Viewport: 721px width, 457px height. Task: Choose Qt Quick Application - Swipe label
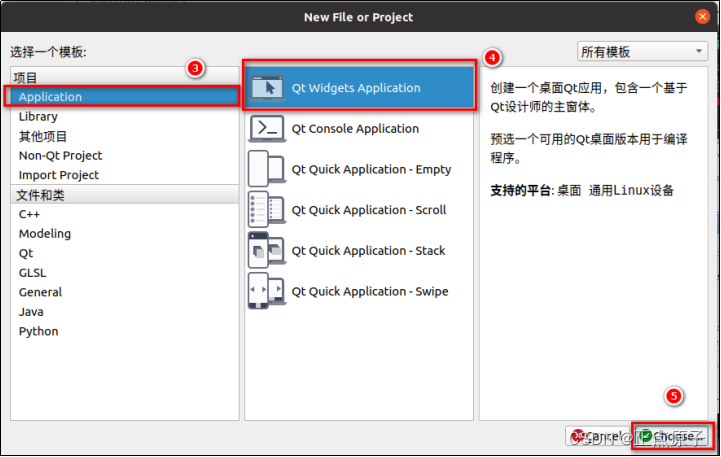pyautogui.click(x=370, y=291)
